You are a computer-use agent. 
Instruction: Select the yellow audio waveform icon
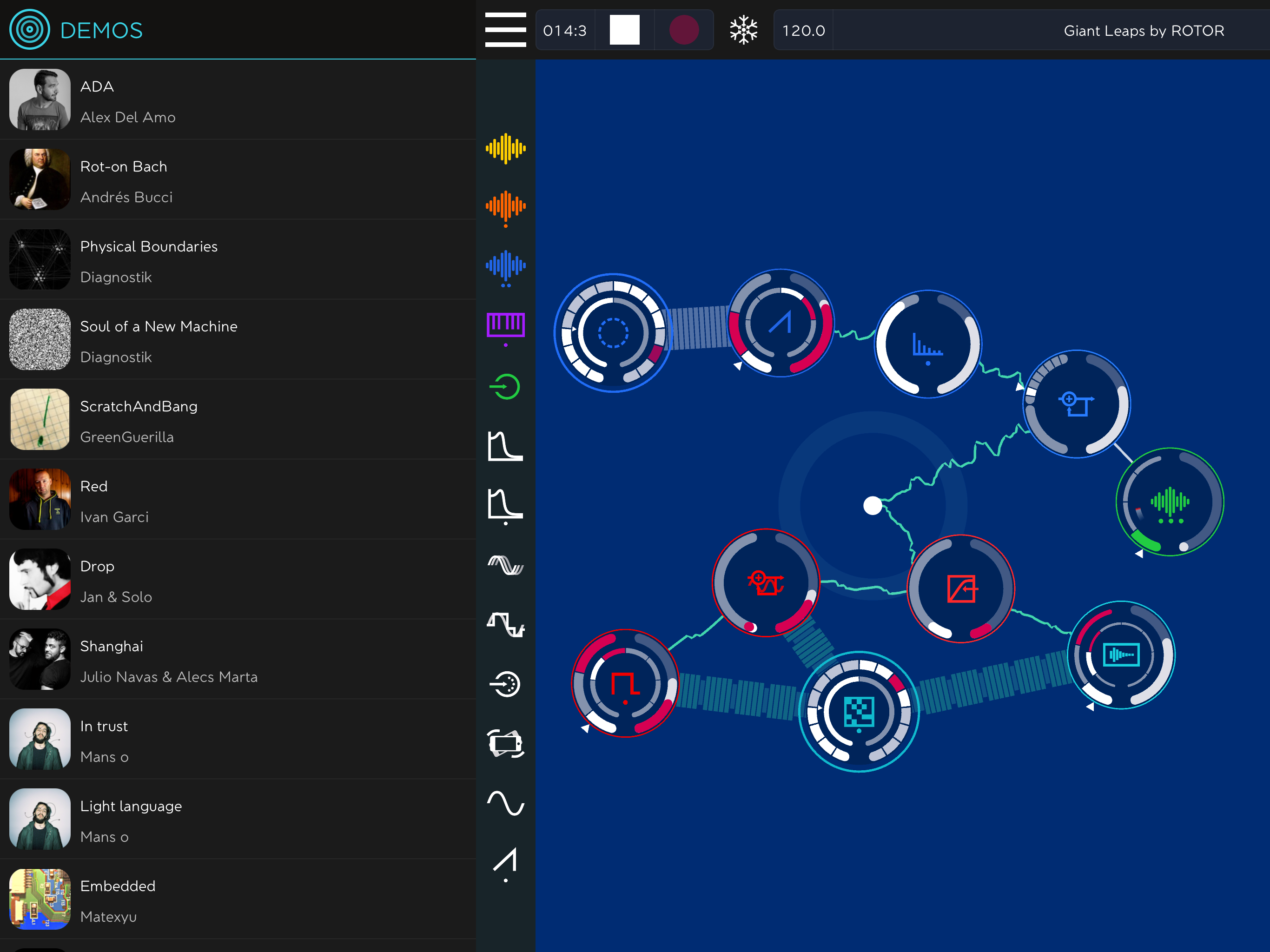coord(505,149)
